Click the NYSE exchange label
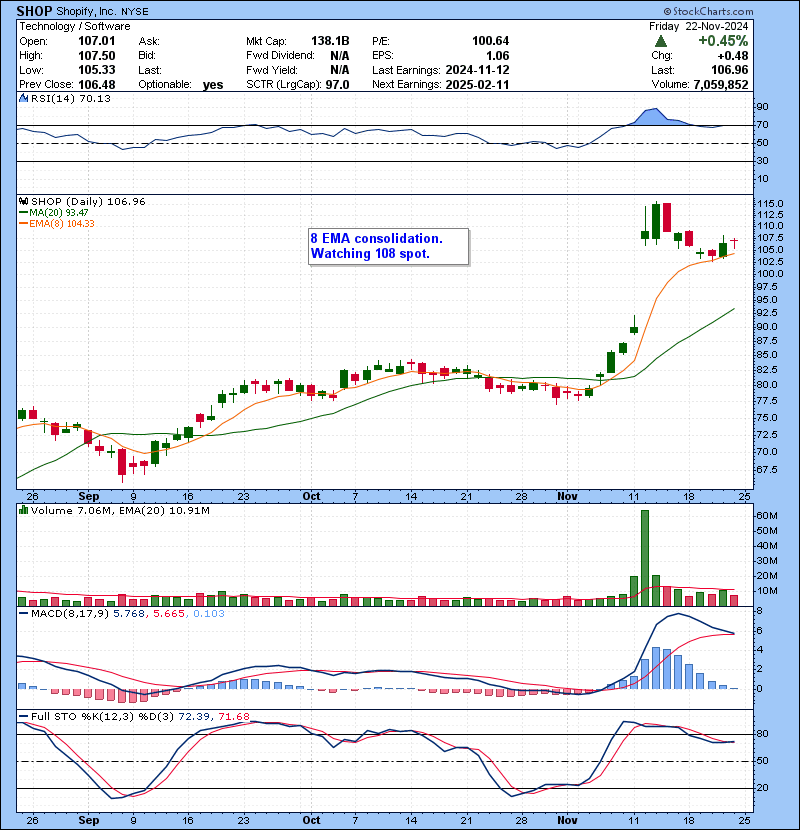The width and height of the screenshot is (800, 830). 134,12
